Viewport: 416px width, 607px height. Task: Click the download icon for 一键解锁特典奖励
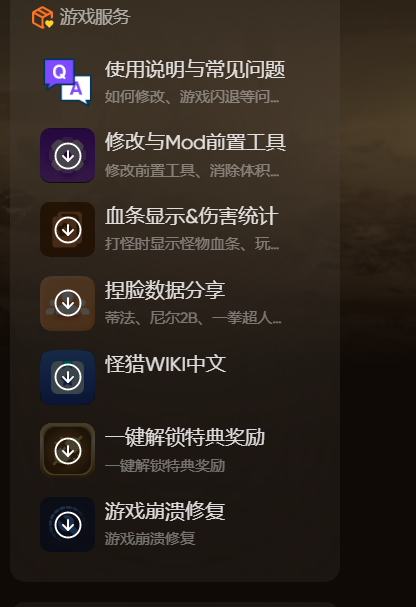[x=68, y=451]
